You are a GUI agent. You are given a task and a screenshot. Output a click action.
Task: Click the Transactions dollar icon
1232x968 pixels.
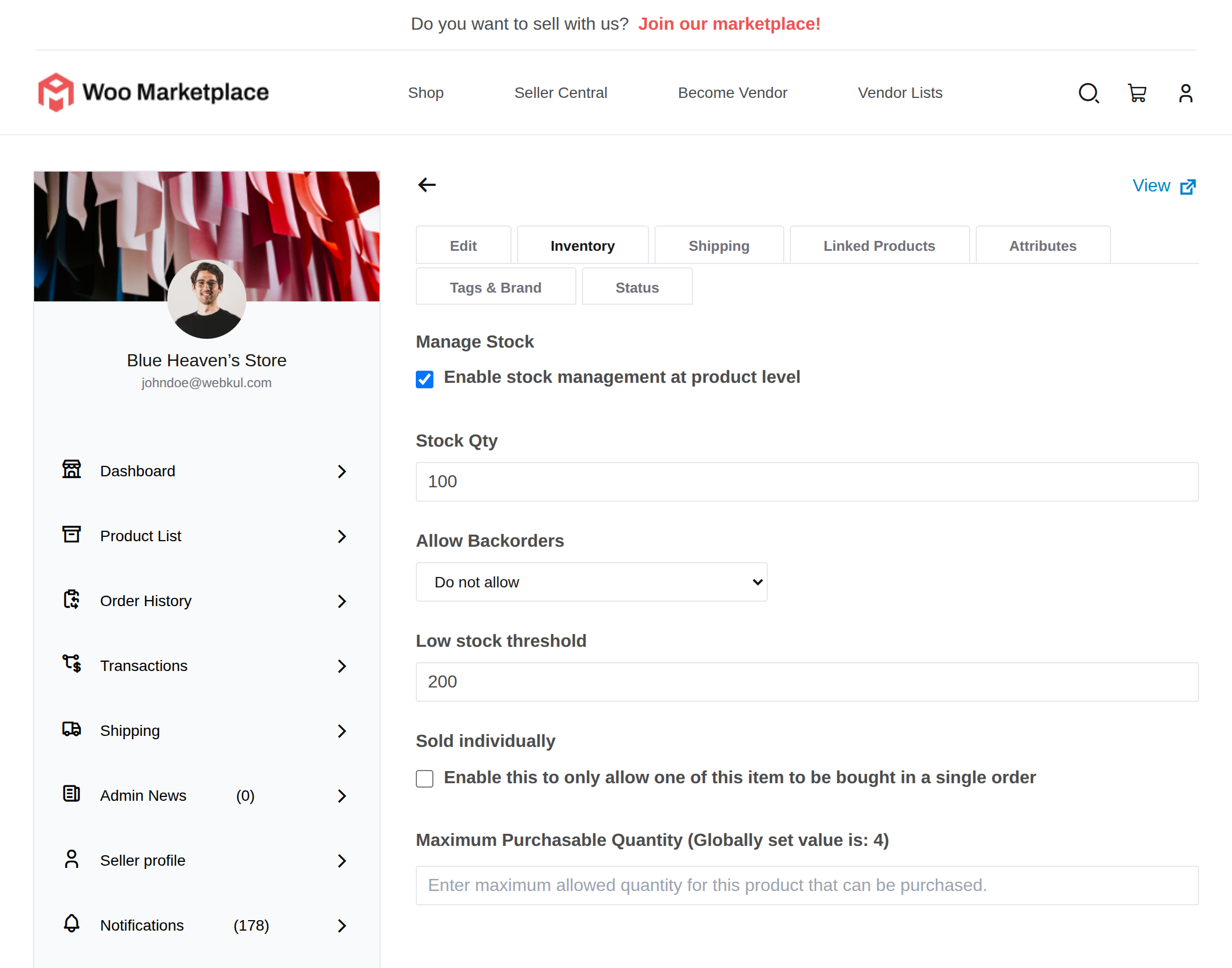(x=71, y=664)
